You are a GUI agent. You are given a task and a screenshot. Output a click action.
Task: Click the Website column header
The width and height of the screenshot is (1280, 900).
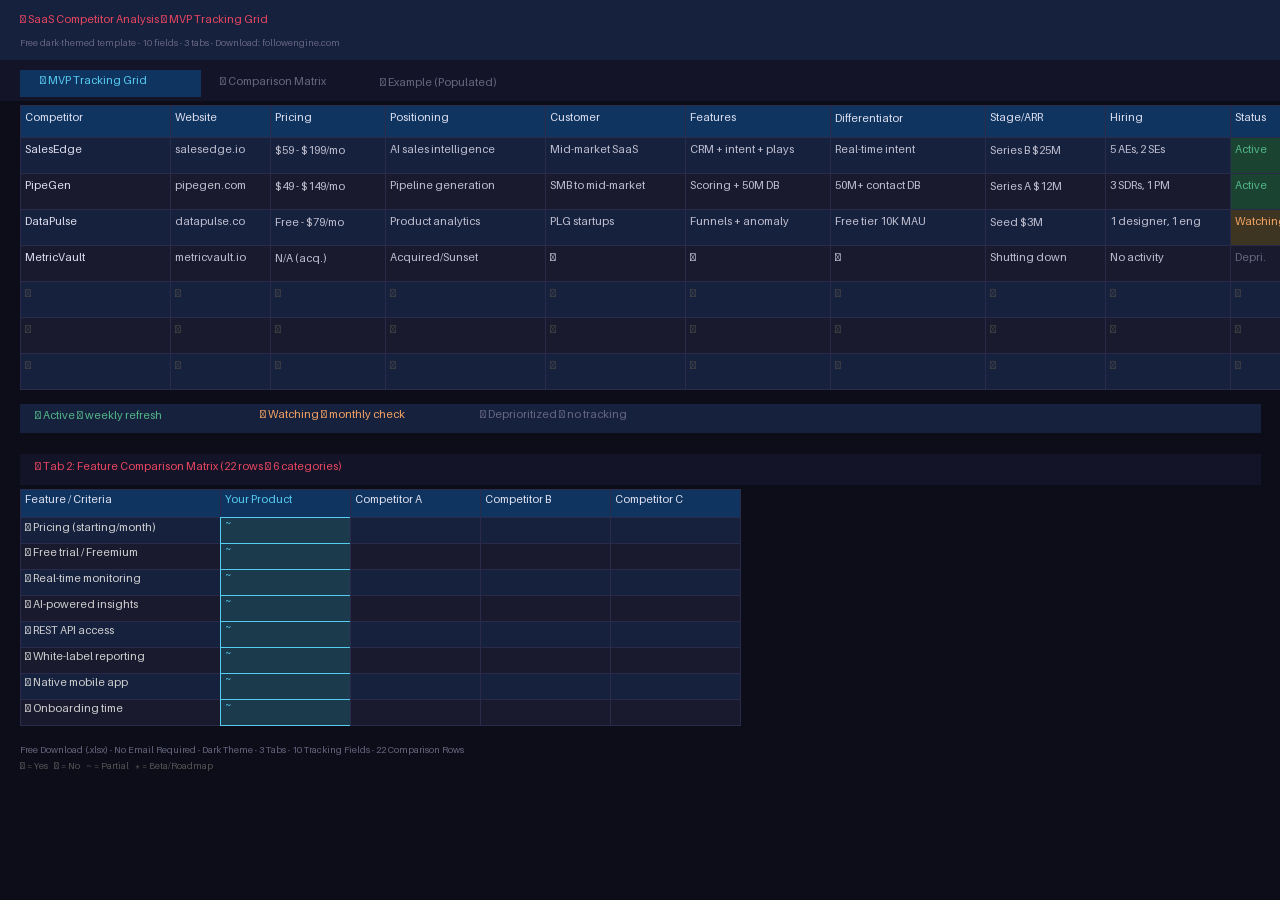(x=220, y=121)
